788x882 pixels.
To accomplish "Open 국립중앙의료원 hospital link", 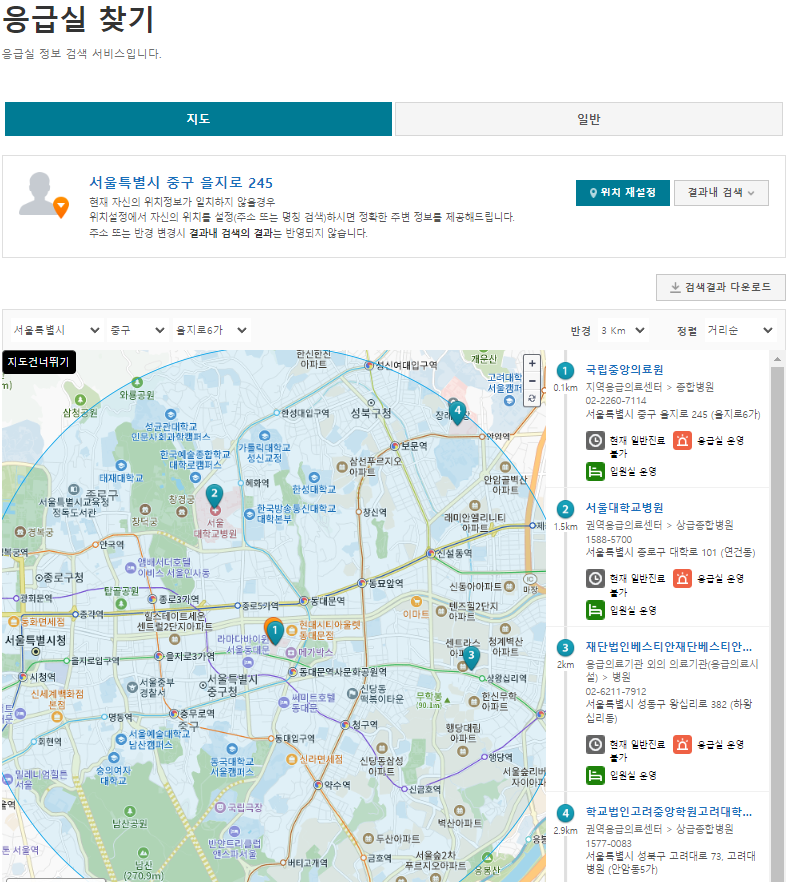I will click(624, 370).
